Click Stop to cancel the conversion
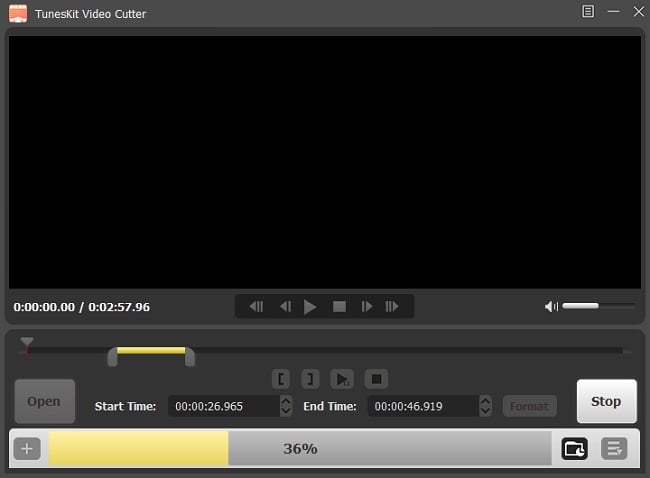Viewport: 650px width, 478px height. click(x=606, y=401)
